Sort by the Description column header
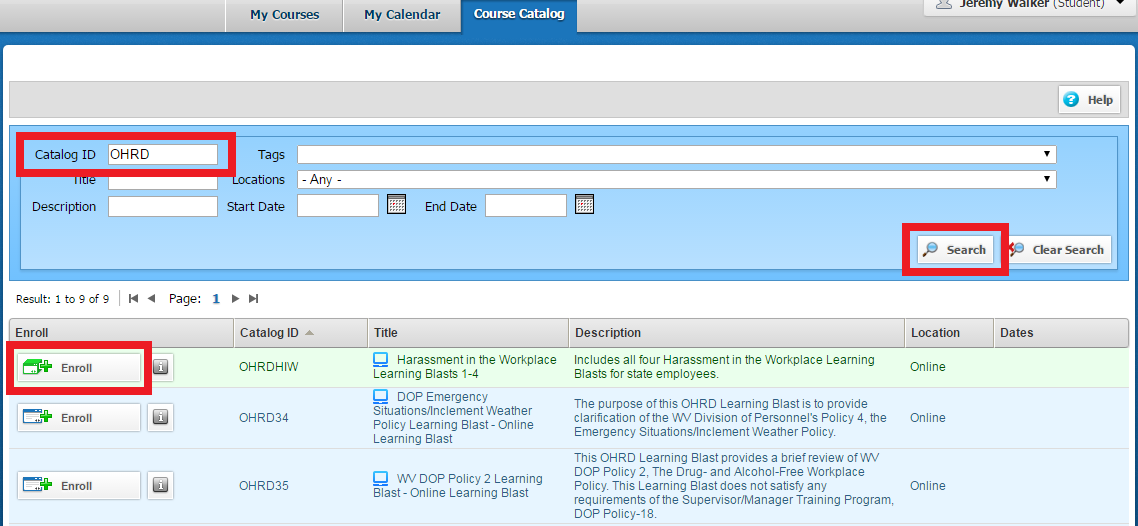The width and height of the screenshot is (1138, 526). 737,333
